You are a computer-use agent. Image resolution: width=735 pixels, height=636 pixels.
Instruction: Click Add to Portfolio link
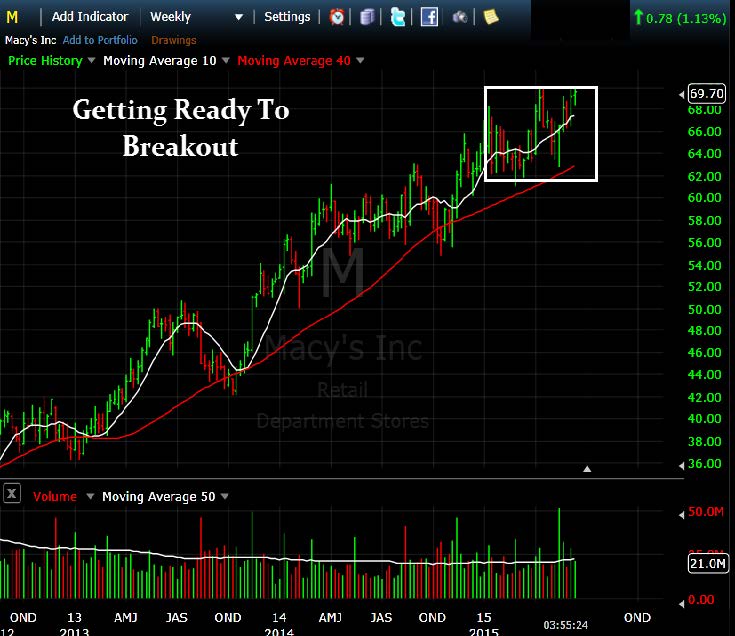point(100,40)
